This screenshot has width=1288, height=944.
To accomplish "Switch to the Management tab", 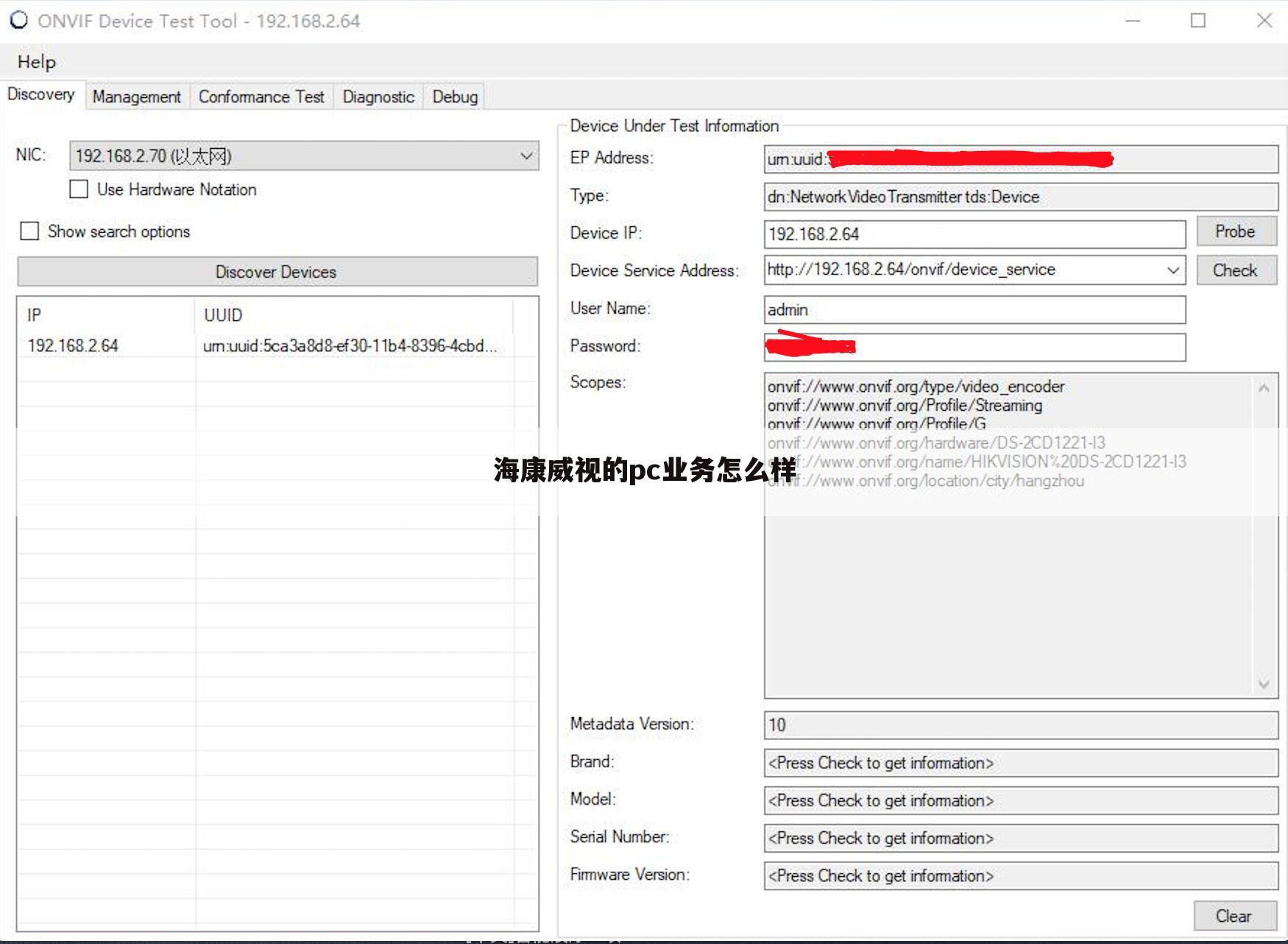I will pyautogui.click(x=137, y=96).
